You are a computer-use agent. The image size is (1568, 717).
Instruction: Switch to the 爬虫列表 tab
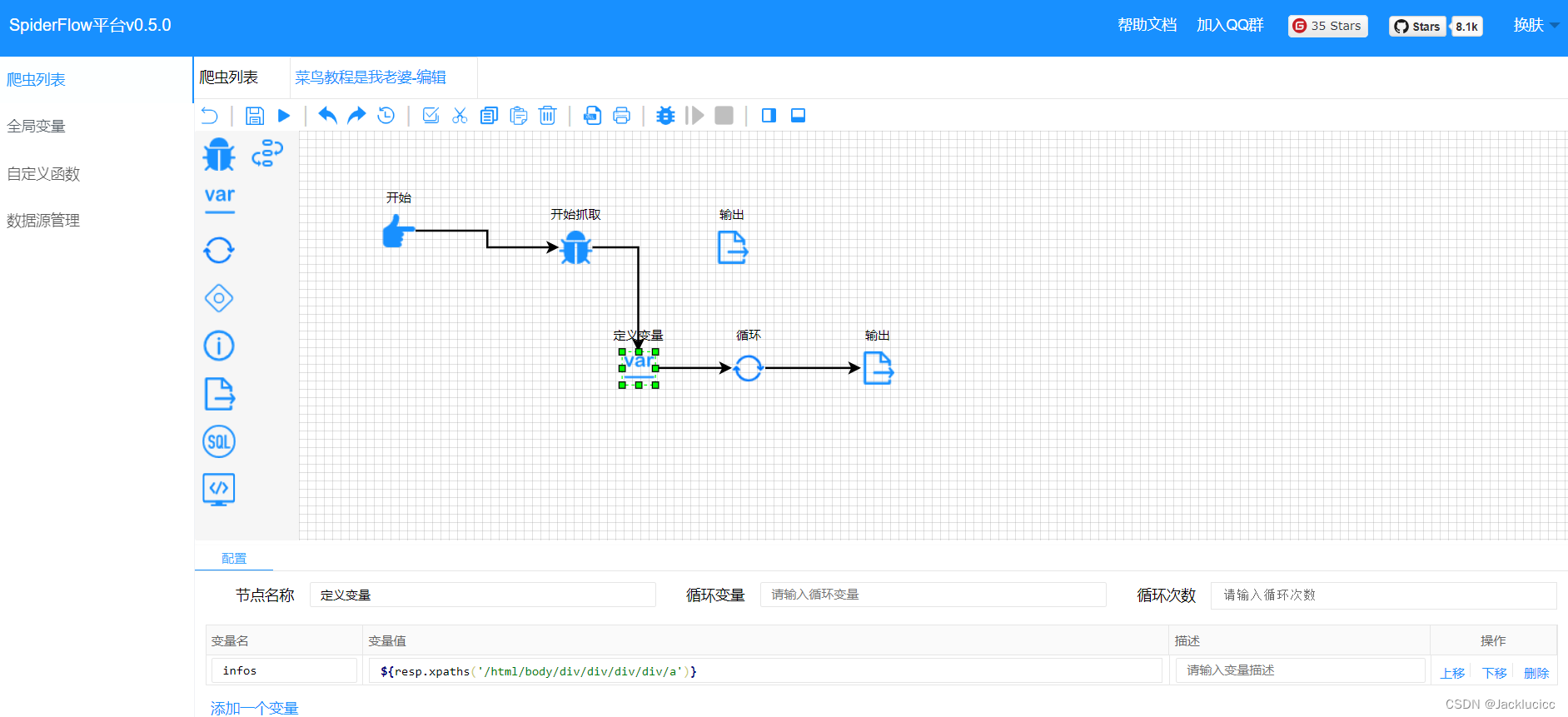[229, 77]
